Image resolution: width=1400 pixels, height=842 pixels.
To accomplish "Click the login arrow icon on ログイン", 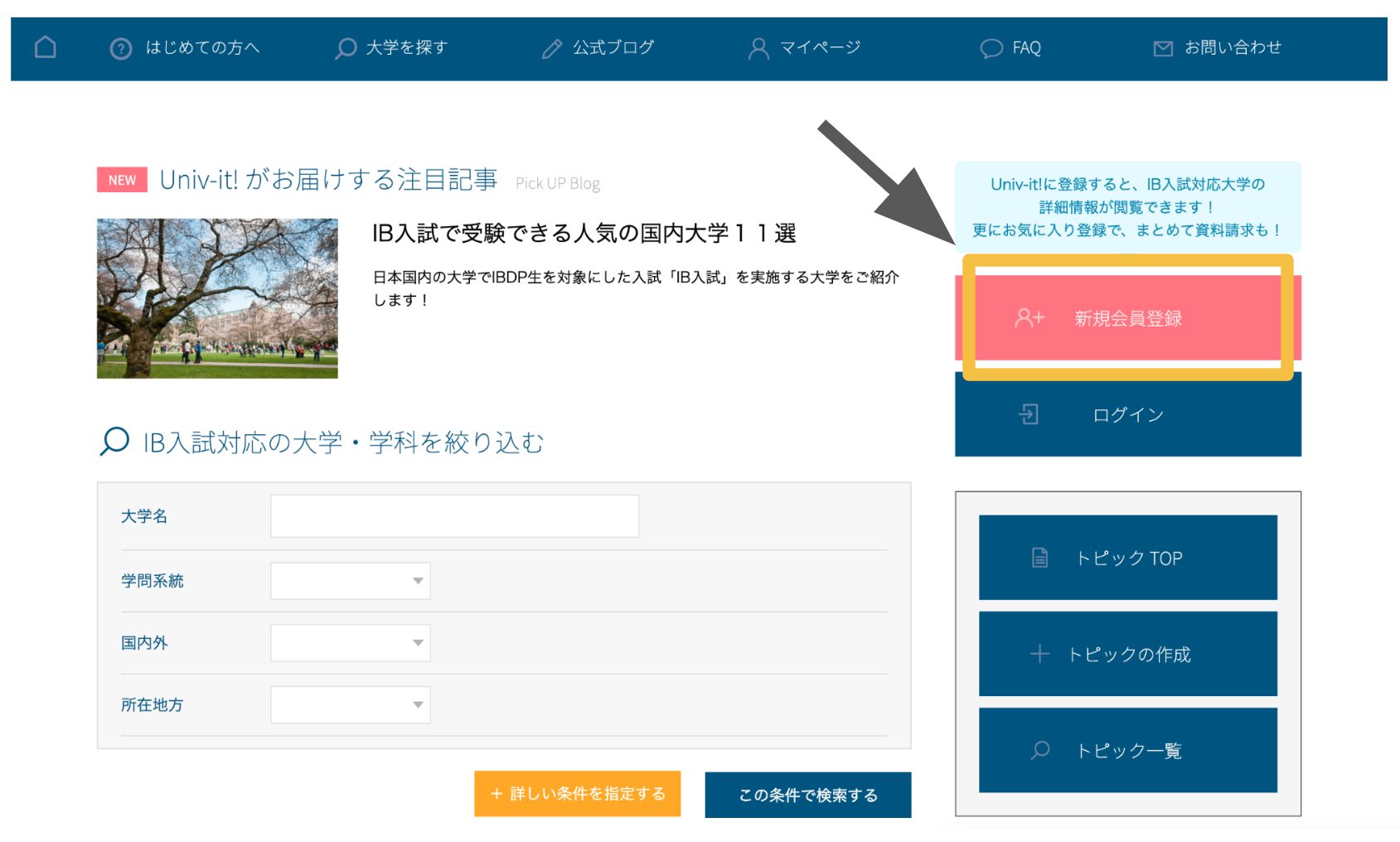I will [x=1029, y=414].
